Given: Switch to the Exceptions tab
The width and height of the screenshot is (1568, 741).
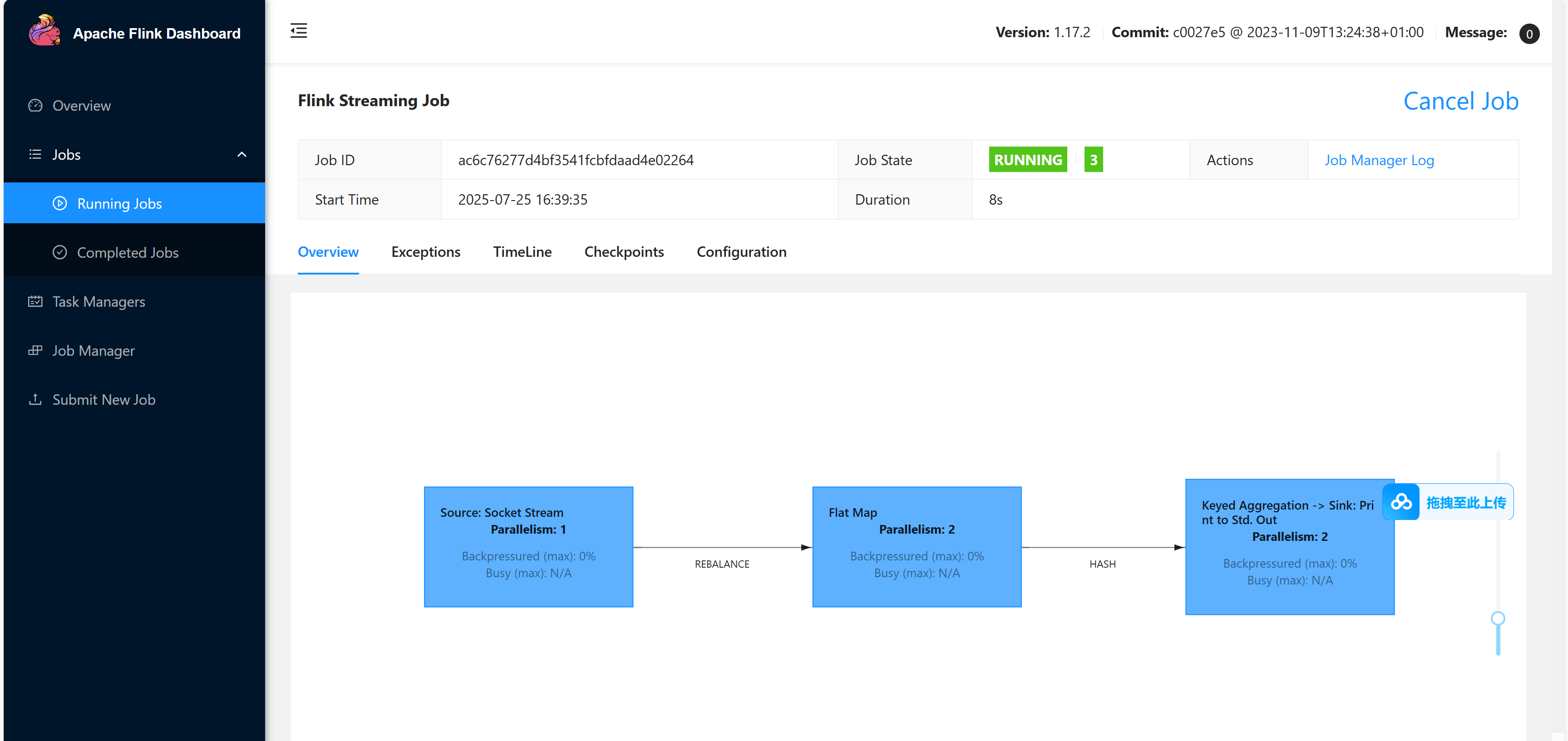Looking at the screenshot, I should click(425, 252).
